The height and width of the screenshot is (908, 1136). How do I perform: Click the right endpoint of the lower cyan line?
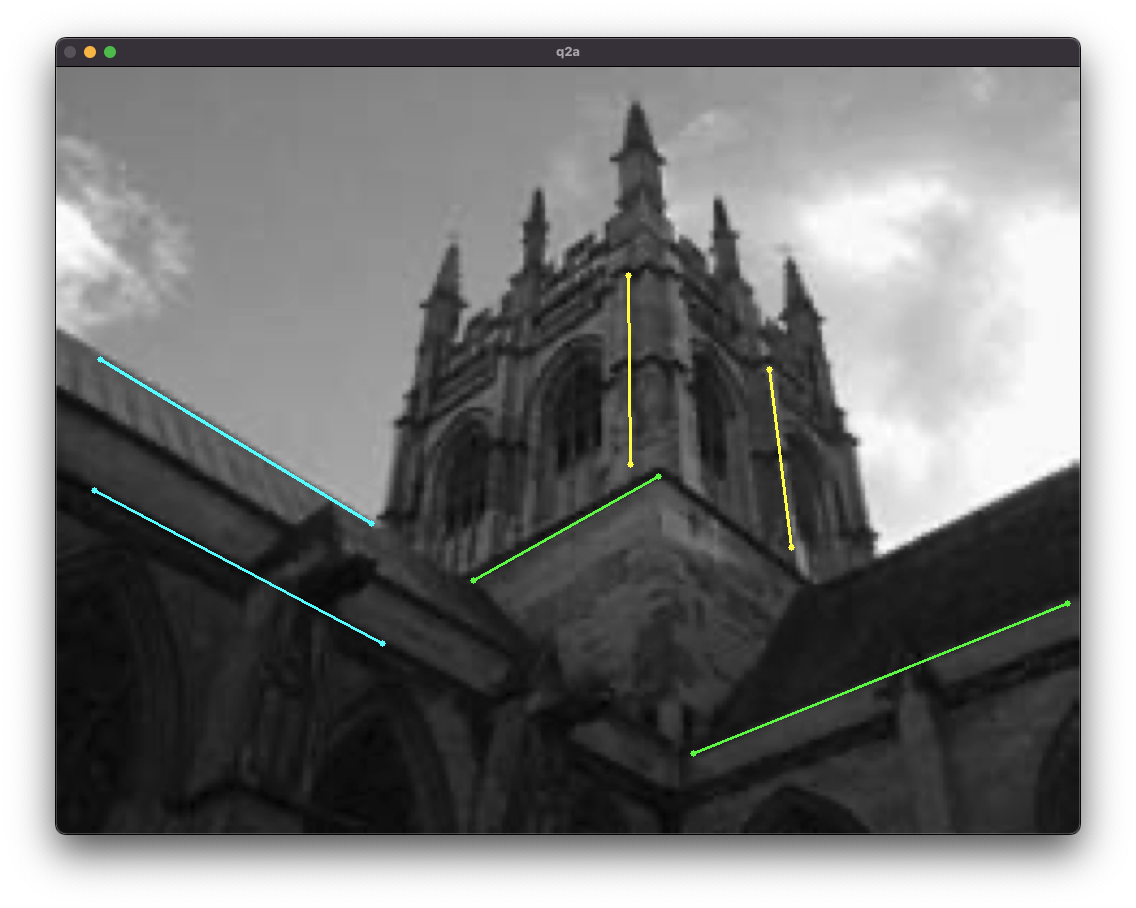(383, 643)
